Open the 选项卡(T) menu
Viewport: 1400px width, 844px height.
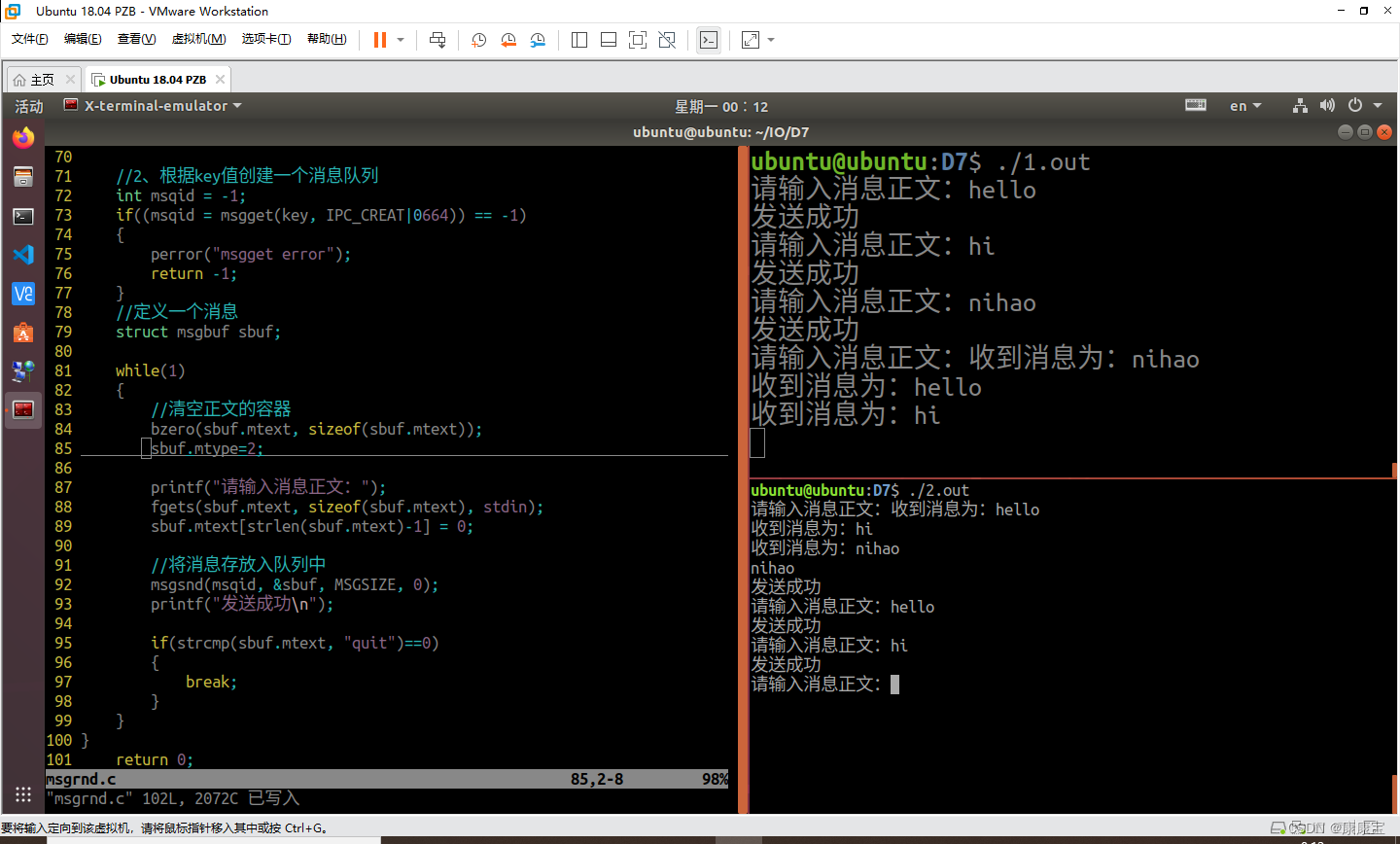(x=266, y=39)
